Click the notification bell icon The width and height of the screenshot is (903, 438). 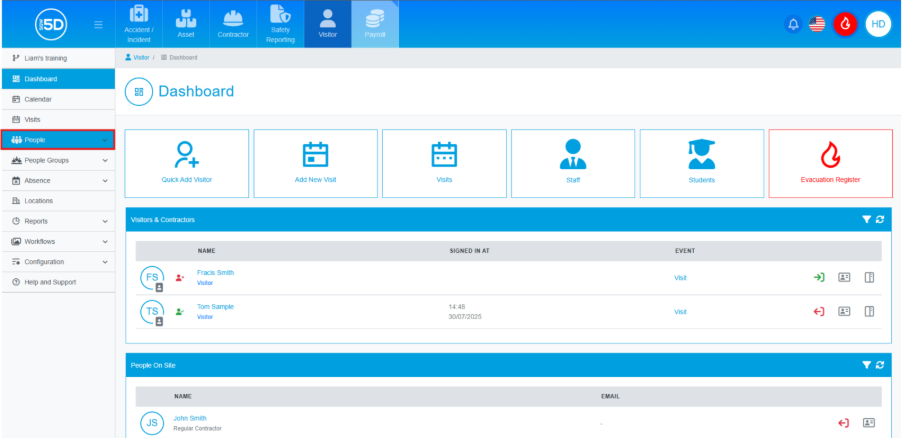793,24
